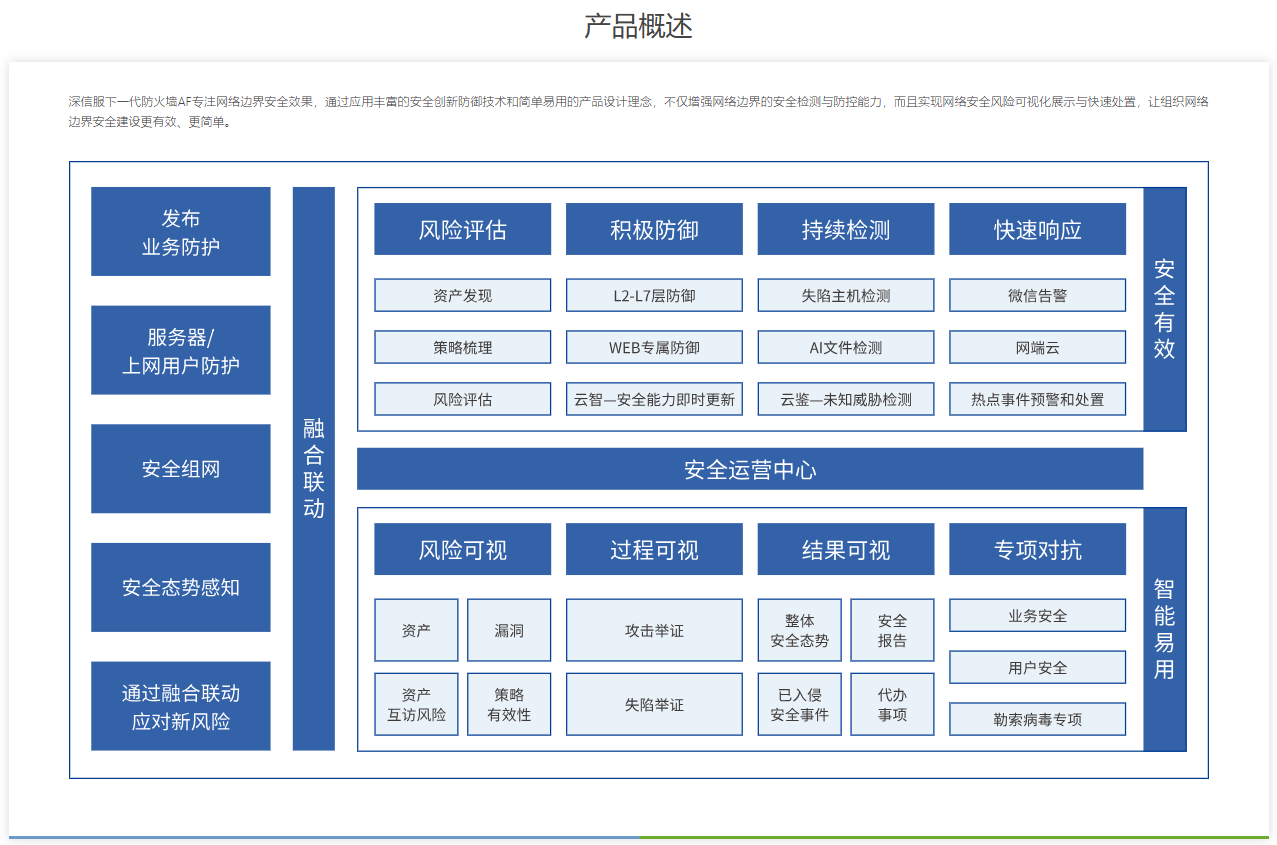Screen dimensions: 1277x845
Task: Select the L2-L7层防御 box
Action: click(654, 295)
